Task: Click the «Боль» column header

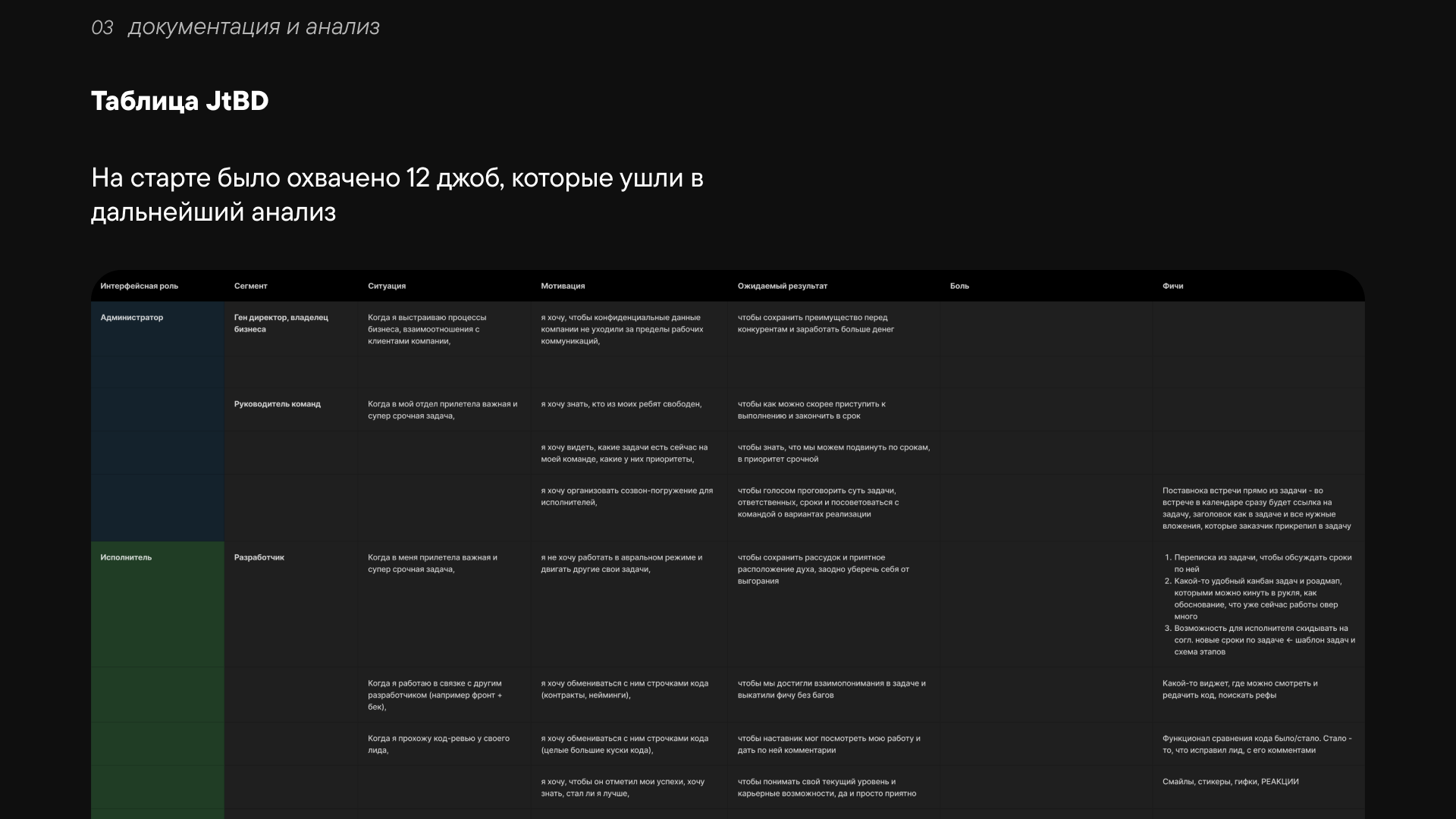Action: click(960, 286)
